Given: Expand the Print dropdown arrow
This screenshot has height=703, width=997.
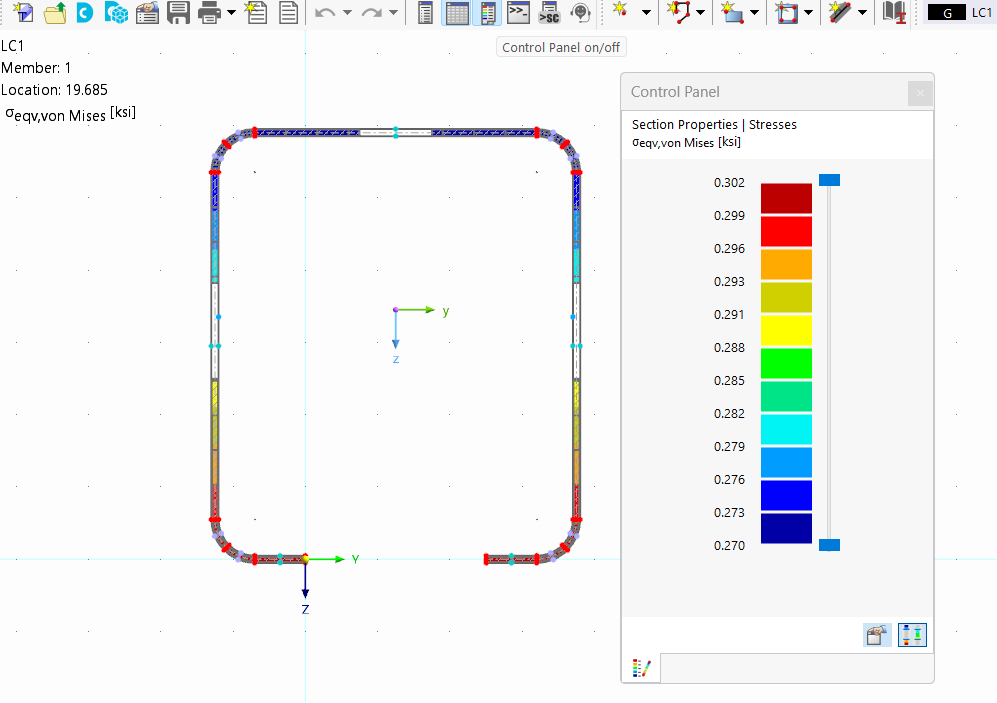Looking at the screenshot, I should click(x=232, y=13).
